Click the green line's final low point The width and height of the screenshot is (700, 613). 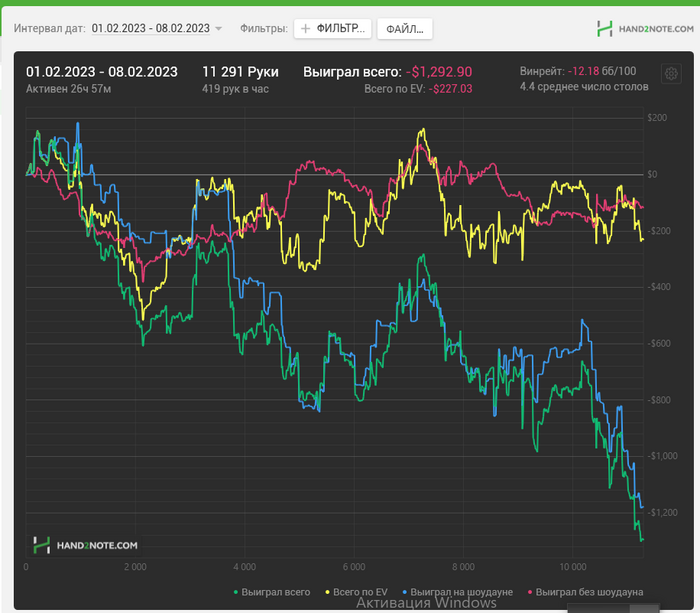pos(642,540)
